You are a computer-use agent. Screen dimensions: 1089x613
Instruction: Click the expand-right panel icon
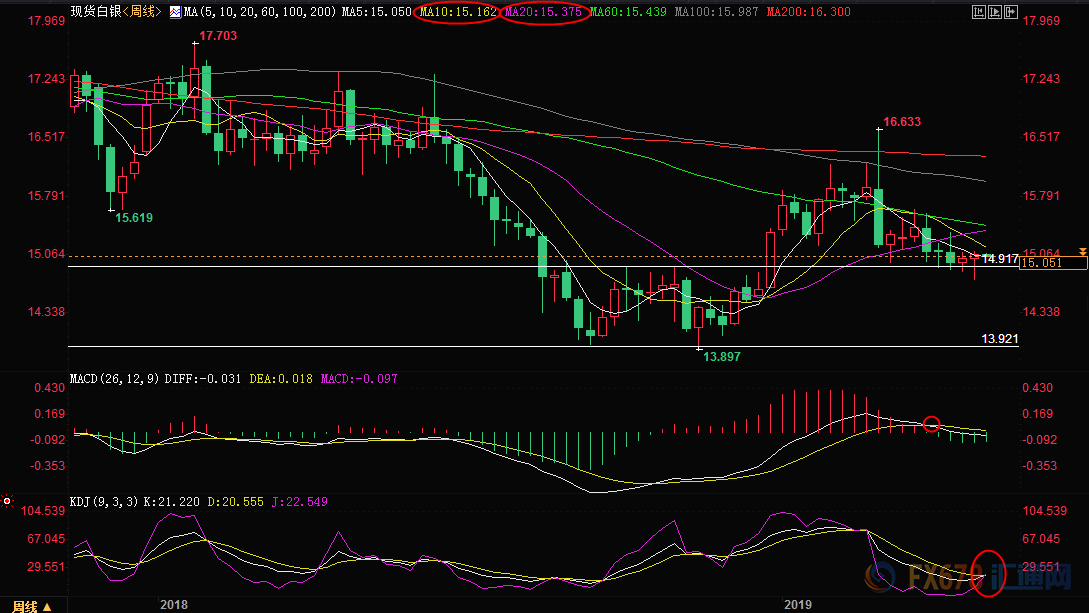pos(1011,12)
